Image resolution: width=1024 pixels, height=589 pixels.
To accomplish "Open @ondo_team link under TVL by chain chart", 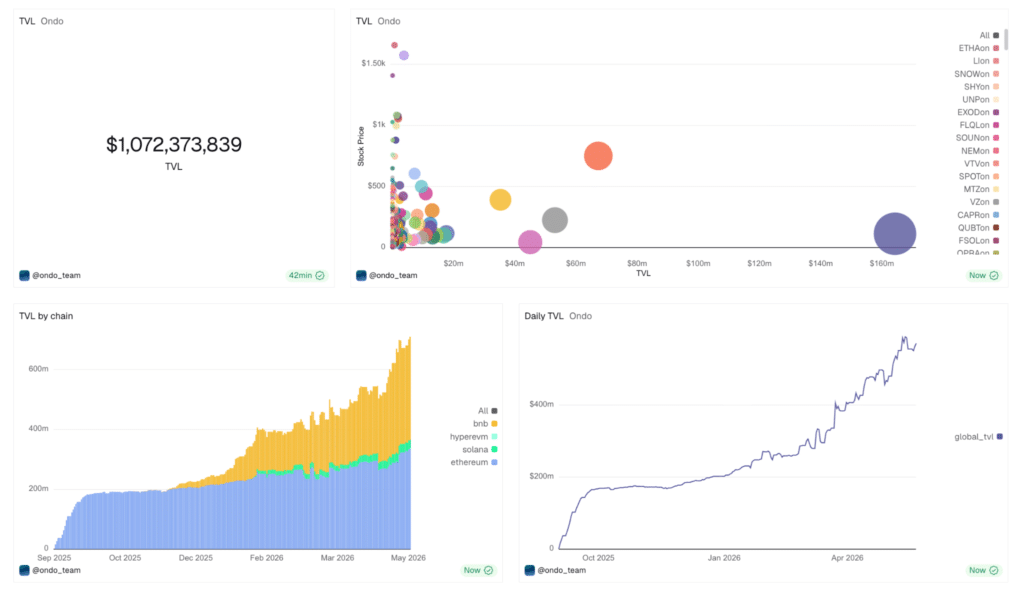I will [x=57, y=570].
